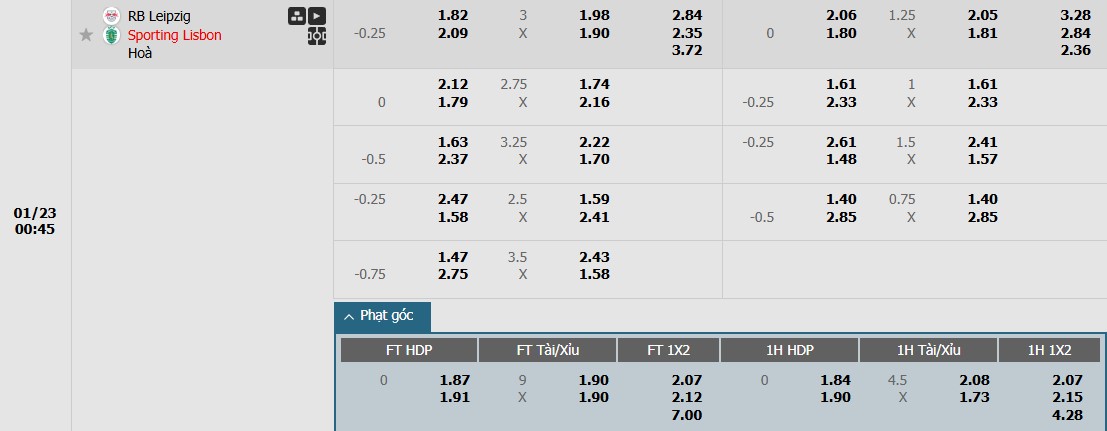Select the Phạt góc tab

coord(382,317)
